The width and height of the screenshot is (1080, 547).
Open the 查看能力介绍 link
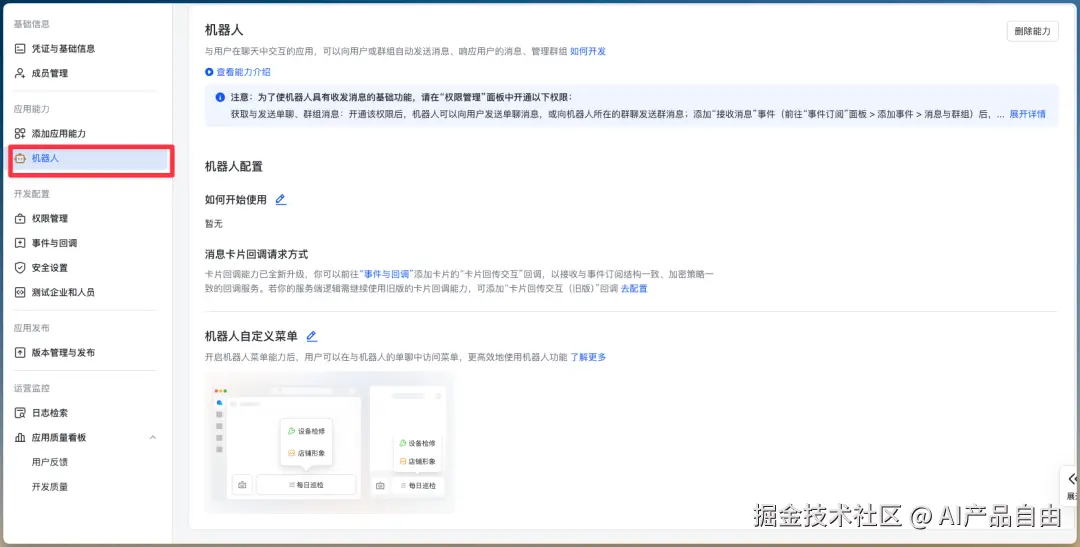[x=243, y=72]
